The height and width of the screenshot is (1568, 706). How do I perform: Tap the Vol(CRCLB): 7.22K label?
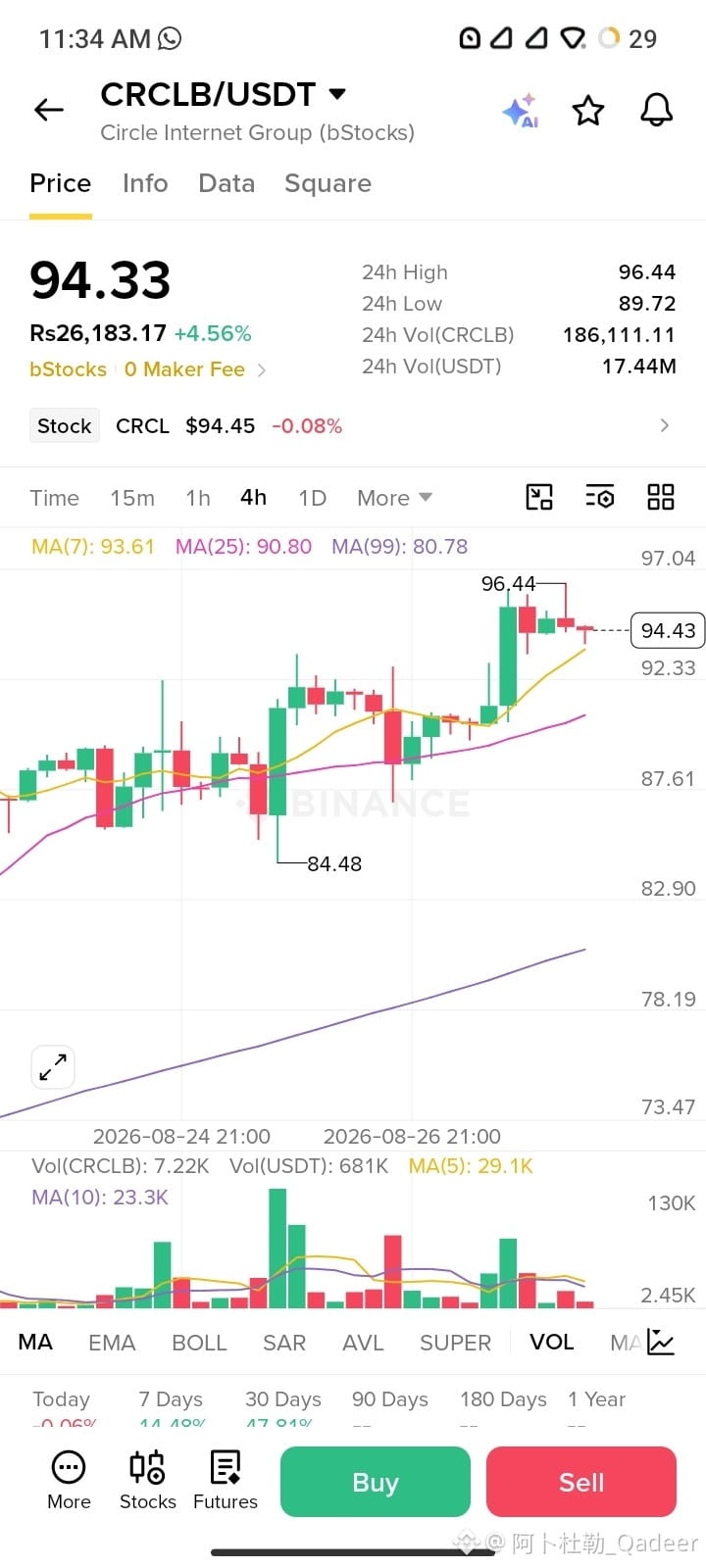[121, 1166]
